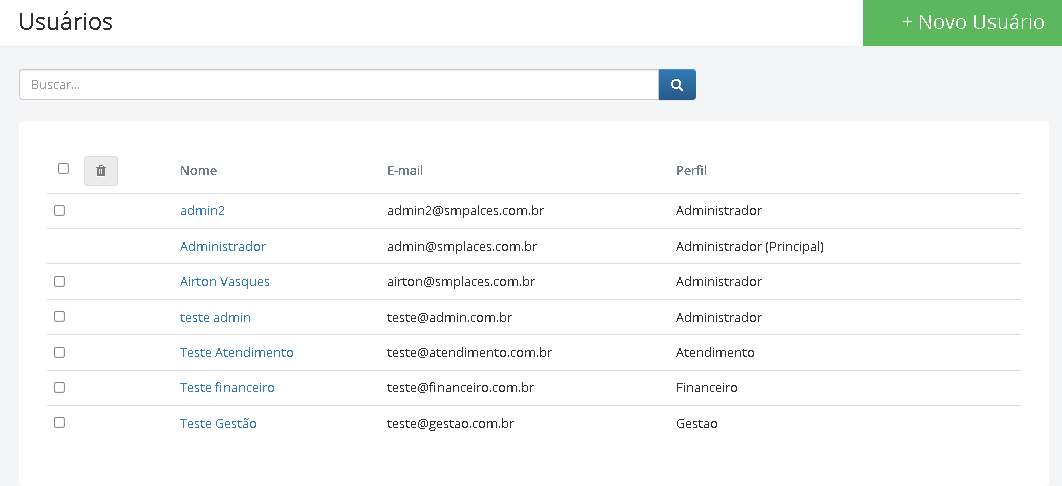This screenshot has width=1062, height=486.
Task: Click email teste@financeiro.com.br
Action: pyautogui.click(x=461, y=388)
